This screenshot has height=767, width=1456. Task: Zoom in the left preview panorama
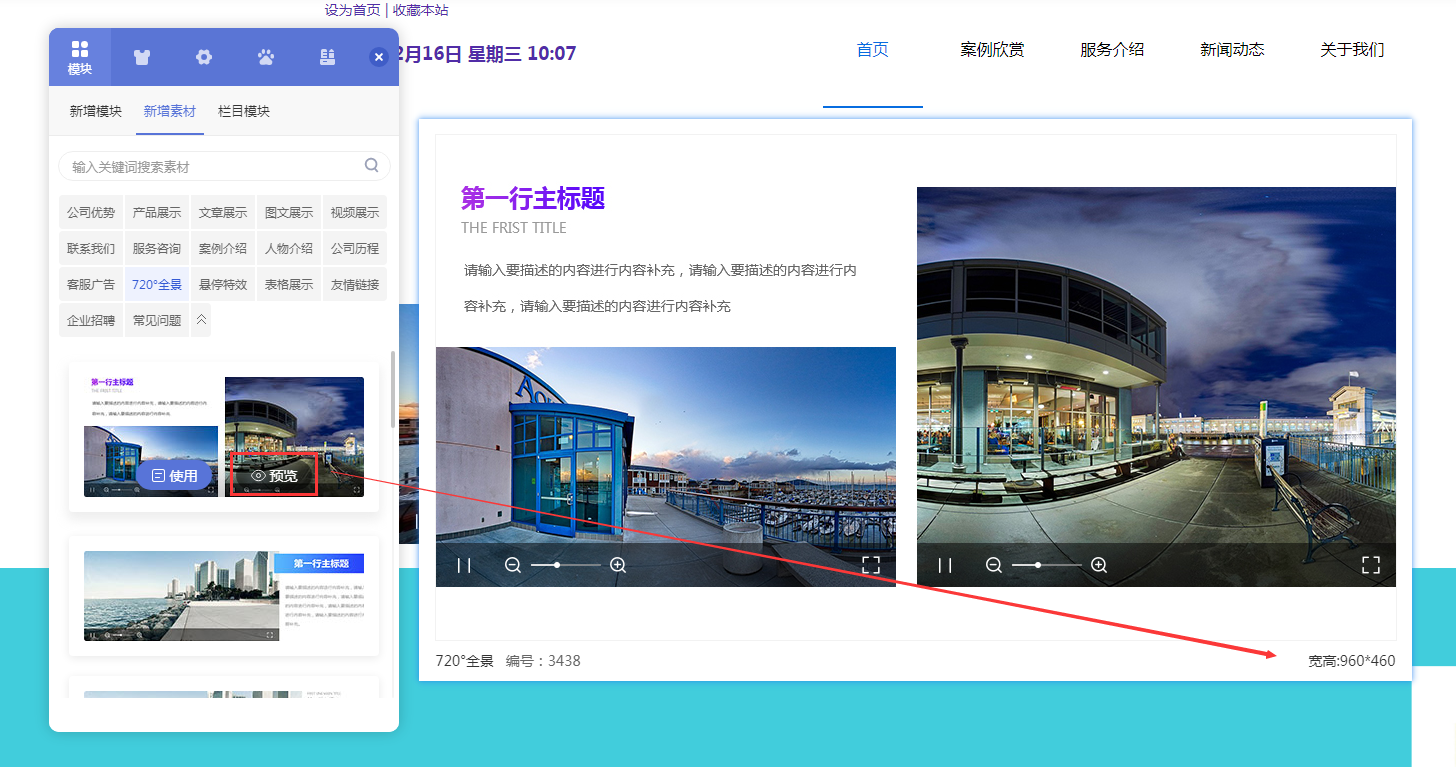618,565
